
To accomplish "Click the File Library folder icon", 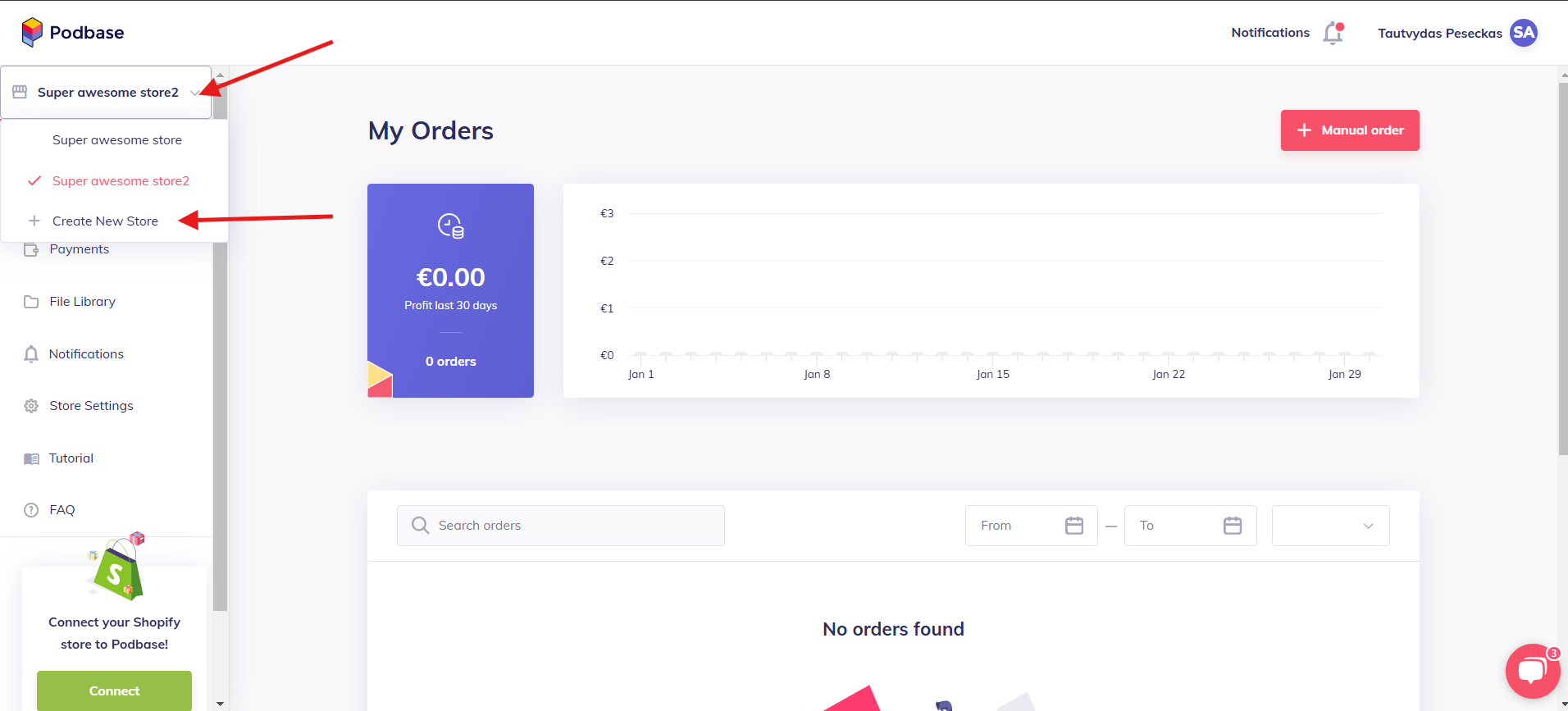I will pyautogui.click(x=31, y=302).
